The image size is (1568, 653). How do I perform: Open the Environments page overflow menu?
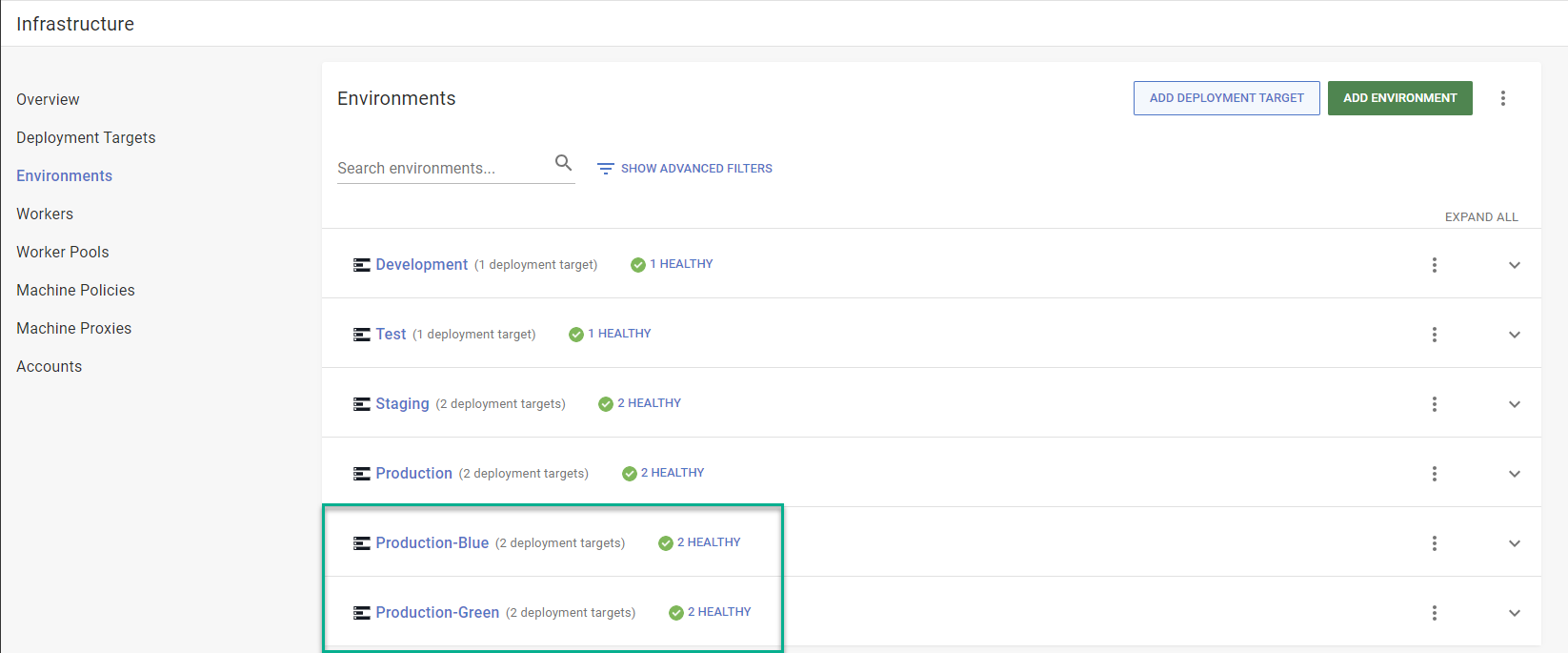coord(1503,98)
